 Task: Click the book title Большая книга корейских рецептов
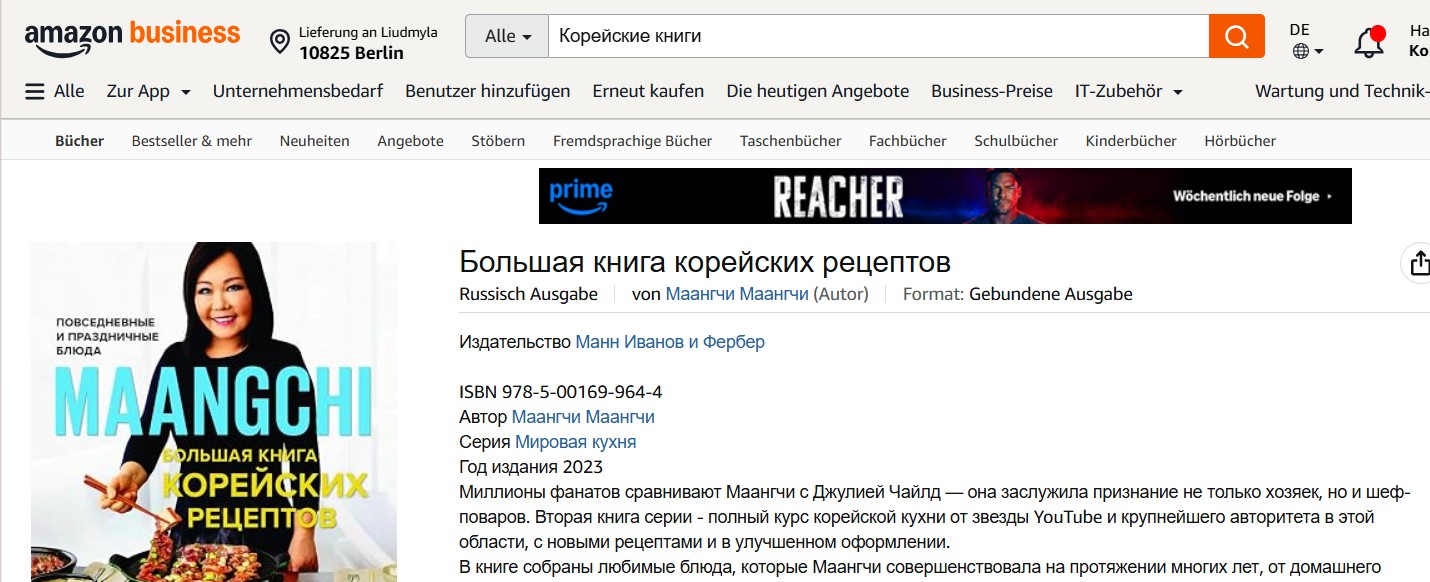(705, 262)
